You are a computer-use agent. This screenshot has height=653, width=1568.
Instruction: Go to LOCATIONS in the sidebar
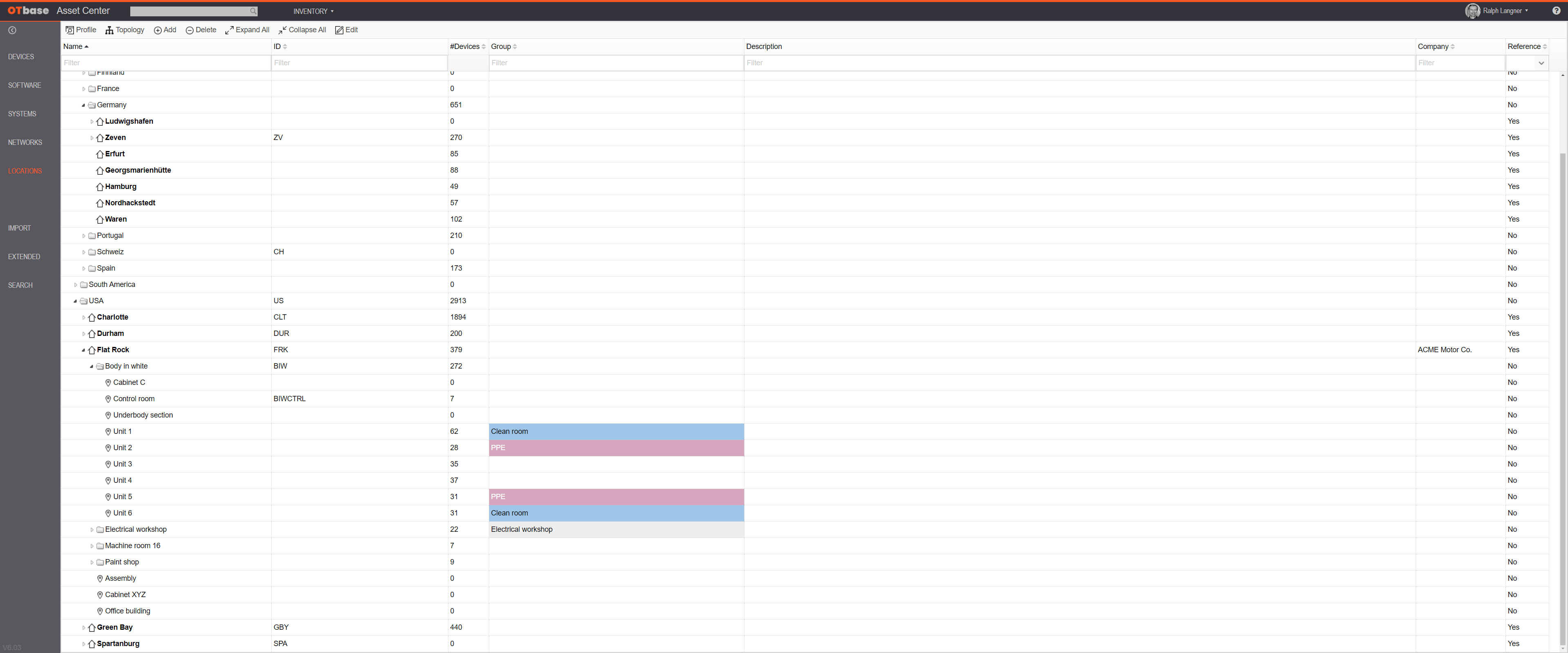pyautogui.click(x=25, y=171)
